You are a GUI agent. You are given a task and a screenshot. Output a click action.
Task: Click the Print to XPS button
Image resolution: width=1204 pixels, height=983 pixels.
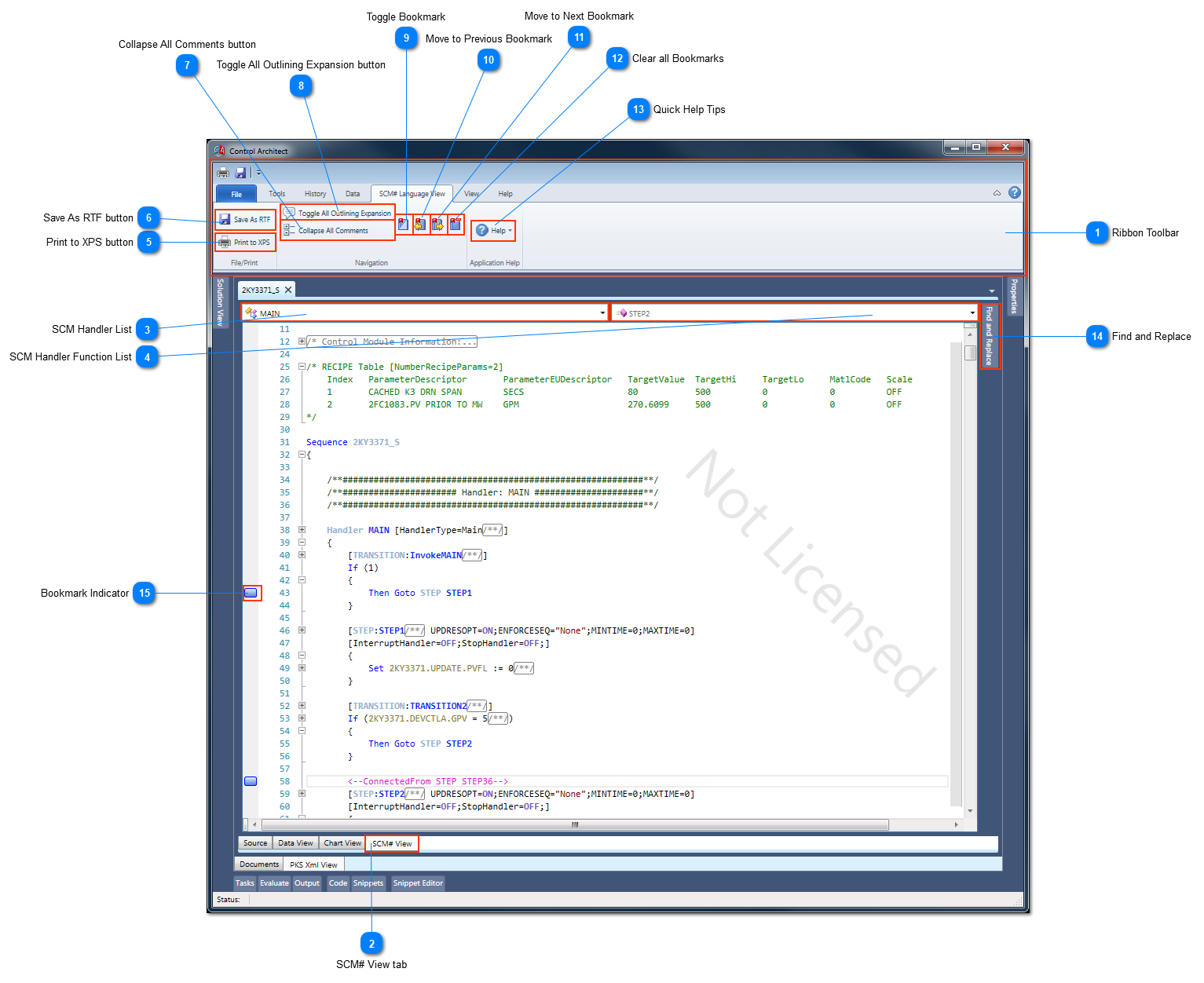pos(245,242)
